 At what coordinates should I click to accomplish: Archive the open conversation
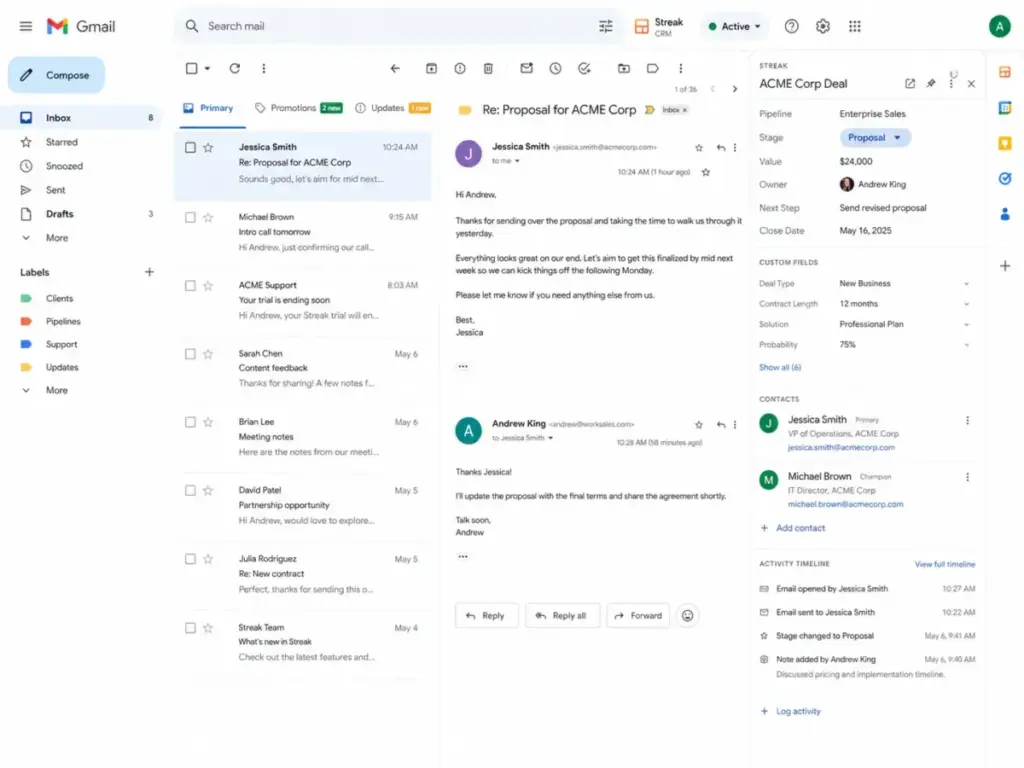pyautogui.click(x=431, y=68)
